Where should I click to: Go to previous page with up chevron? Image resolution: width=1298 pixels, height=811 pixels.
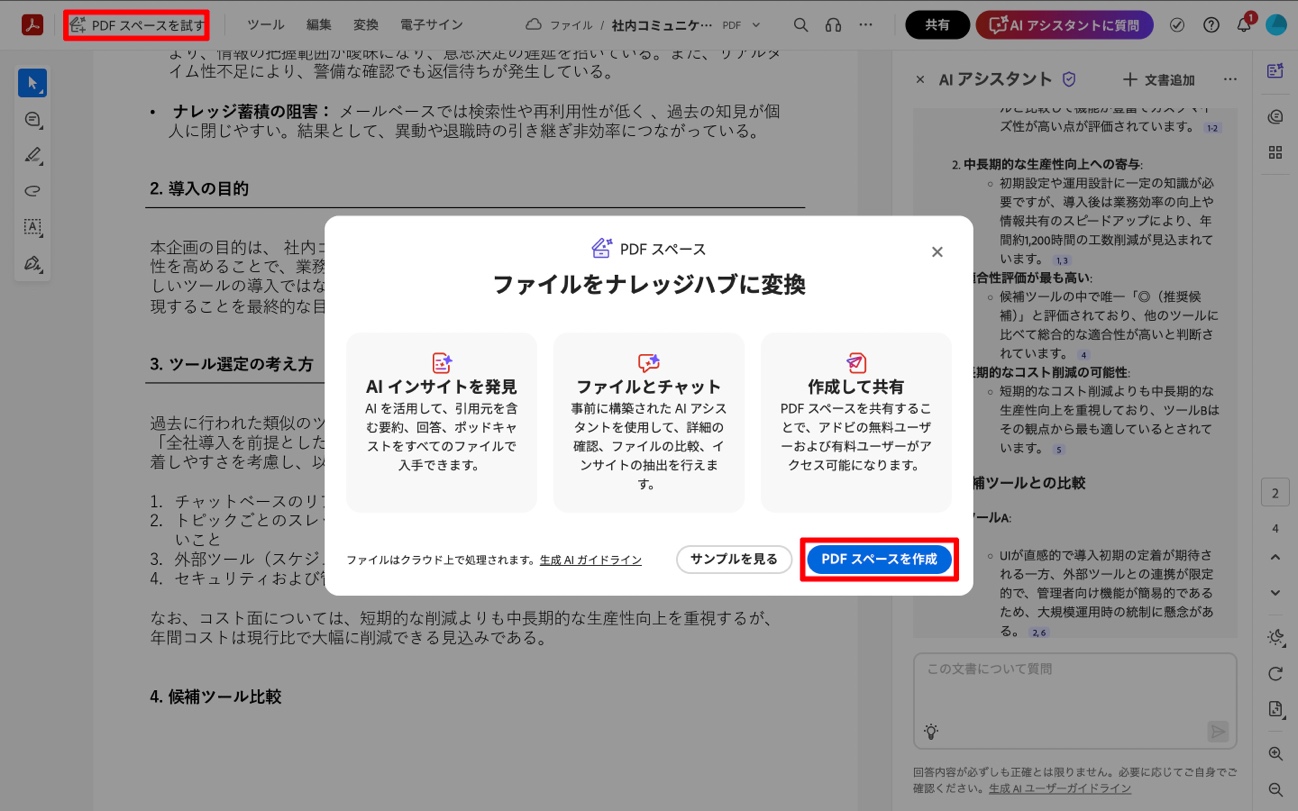click(1275, 557)
